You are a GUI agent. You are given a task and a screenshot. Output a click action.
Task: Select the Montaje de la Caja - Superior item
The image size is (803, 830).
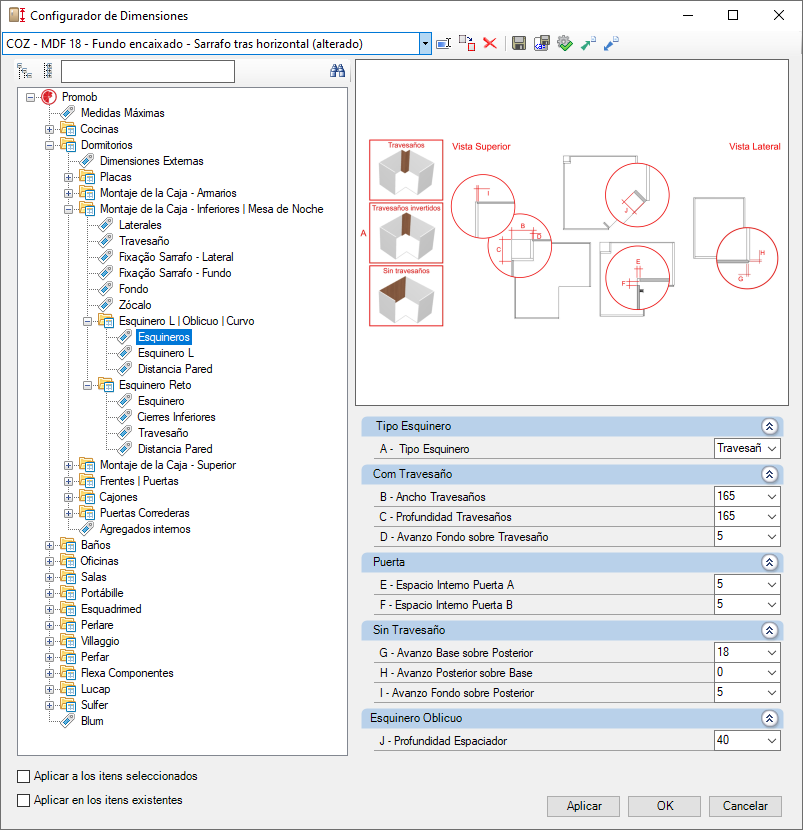pos(168,465)
